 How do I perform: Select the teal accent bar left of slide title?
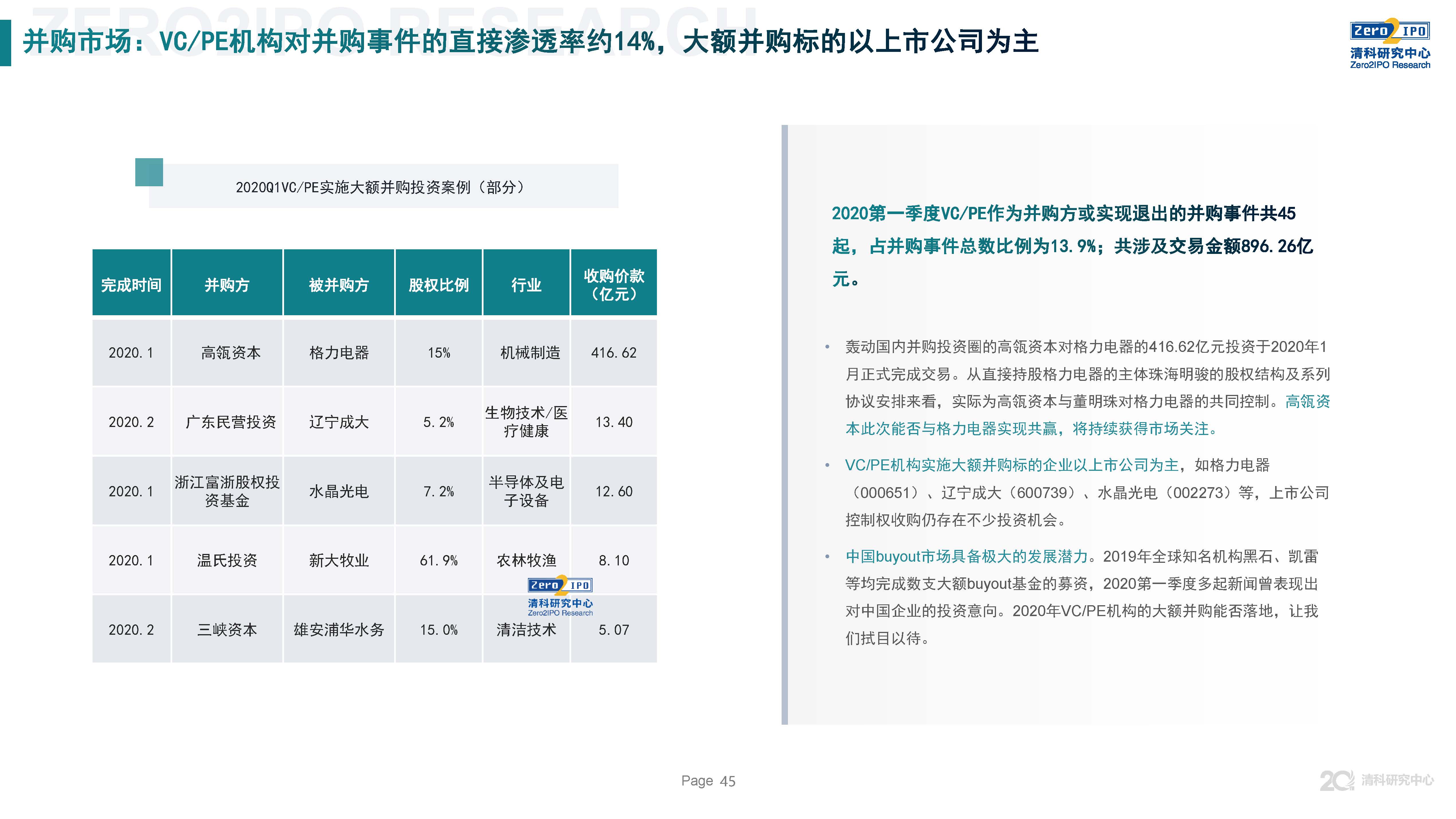click(x=9, y=42)
